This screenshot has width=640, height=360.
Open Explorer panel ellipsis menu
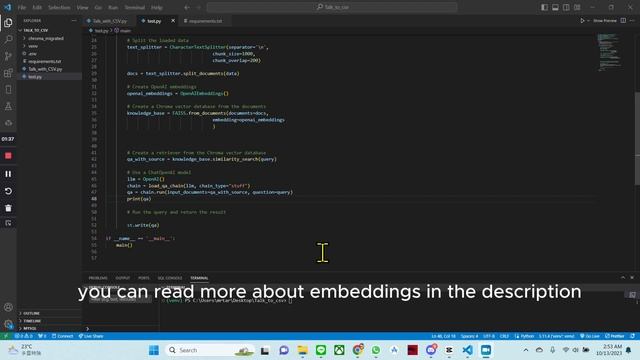[x=74, y=20]
